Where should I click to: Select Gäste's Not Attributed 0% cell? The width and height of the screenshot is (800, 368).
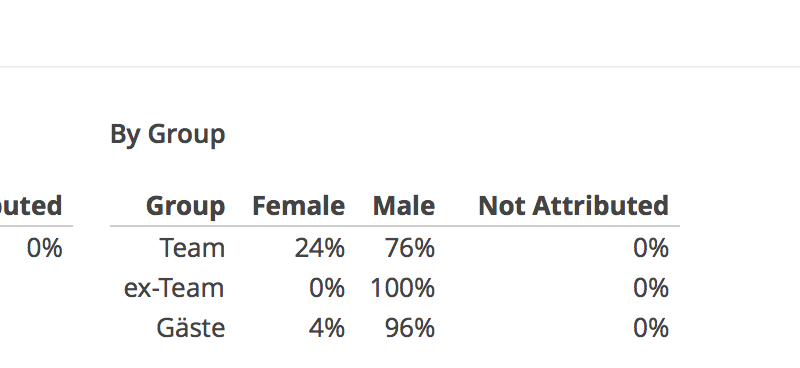[x=651, y=328]
